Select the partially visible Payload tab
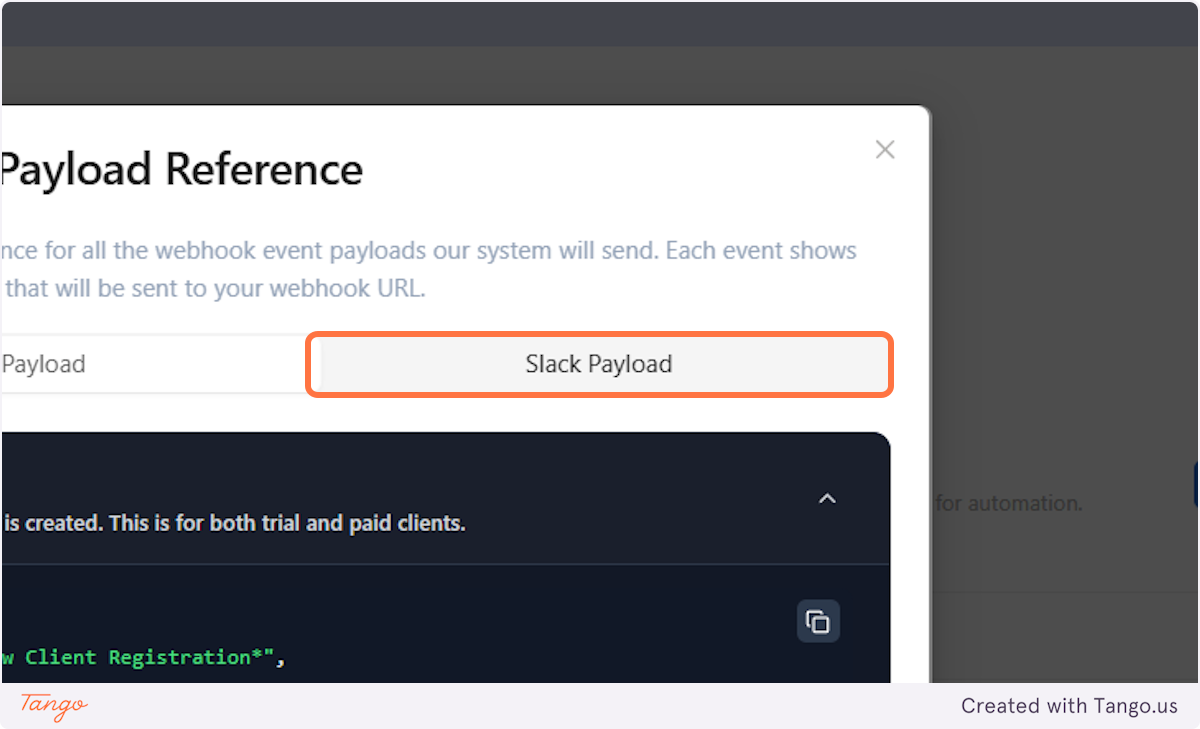The height and width of the screenshot is (729, 1200). [152, 364]
